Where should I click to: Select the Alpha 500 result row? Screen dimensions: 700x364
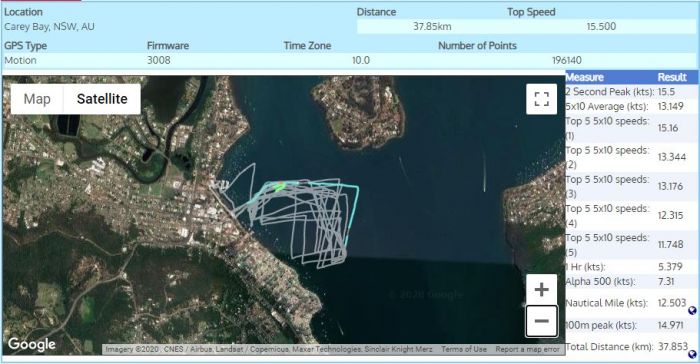[x=632, y=281]
